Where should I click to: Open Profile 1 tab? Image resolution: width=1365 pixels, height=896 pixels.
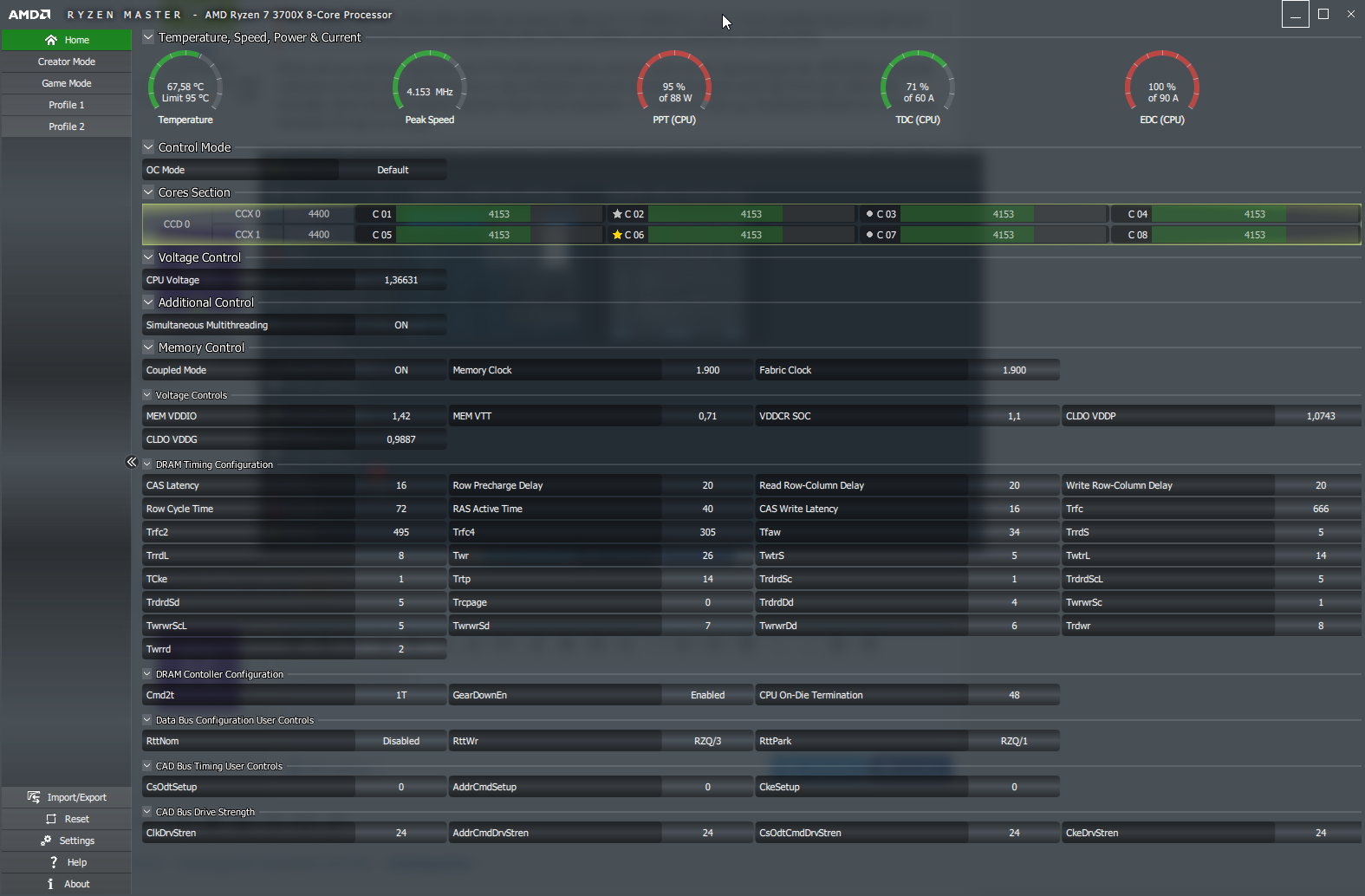(x=67, y=105)
